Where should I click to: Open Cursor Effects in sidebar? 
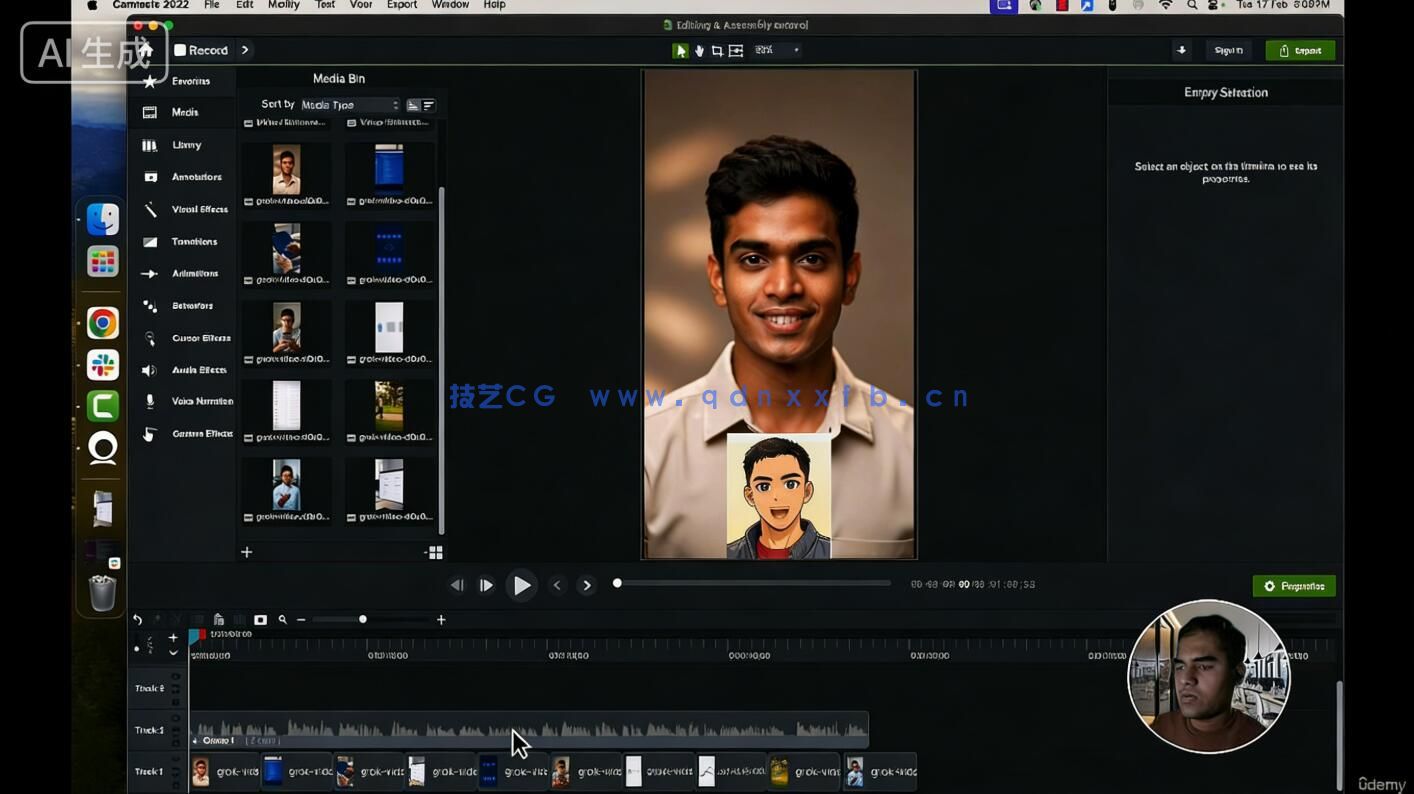[188, 338]
